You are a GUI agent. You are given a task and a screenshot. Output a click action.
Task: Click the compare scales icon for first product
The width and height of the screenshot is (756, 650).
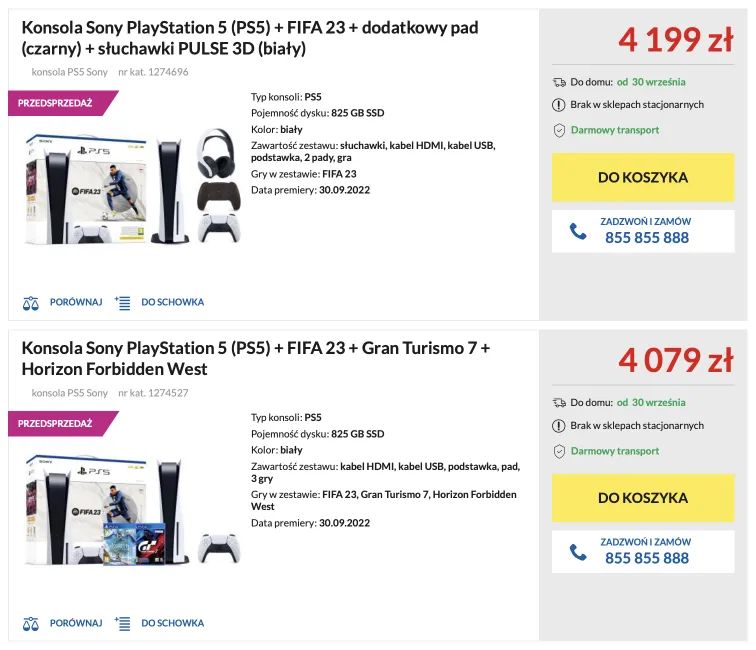pyautogui.click(x=30, y=302)
